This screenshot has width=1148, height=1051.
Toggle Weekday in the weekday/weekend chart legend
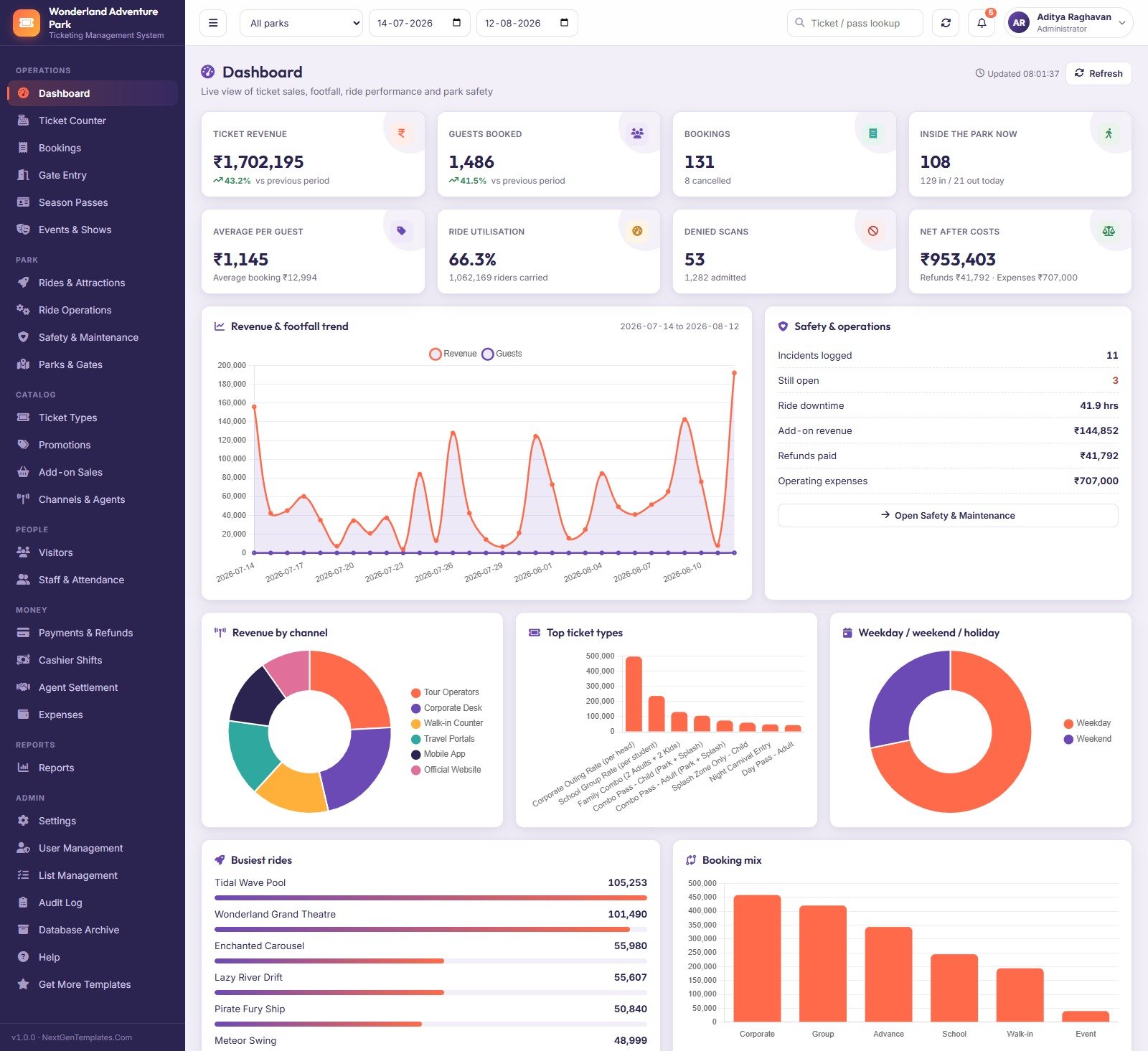pyautogui.click(x=1087, y=723)
